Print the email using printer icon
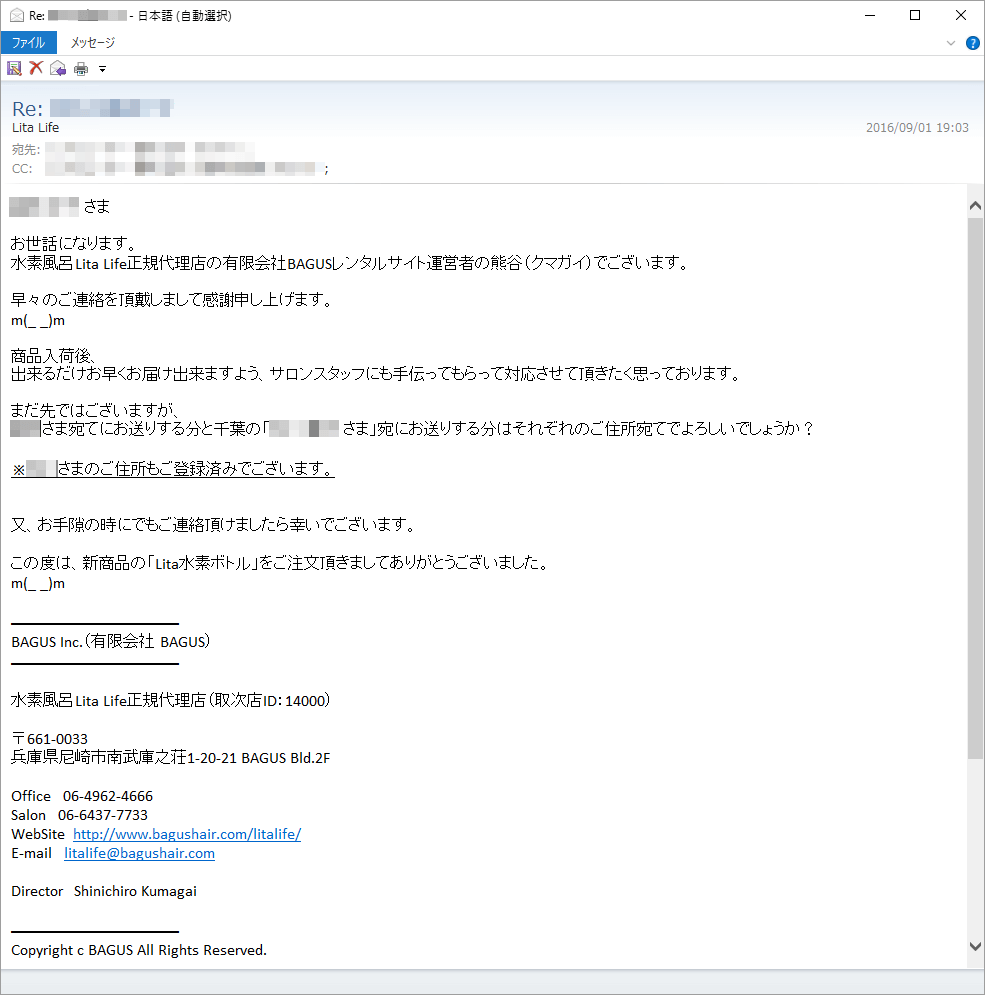This screenshot has width=985, height=995. [81, 69]
